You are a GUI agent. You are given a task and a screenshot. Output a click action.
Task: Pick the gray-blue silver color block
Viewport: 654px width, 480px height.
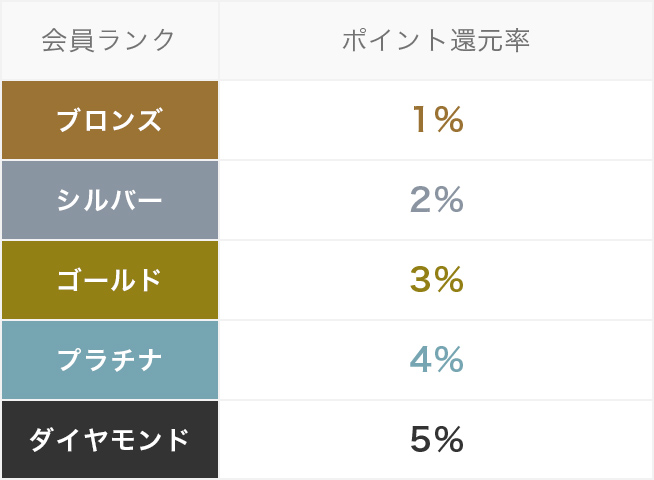(30, 200)
